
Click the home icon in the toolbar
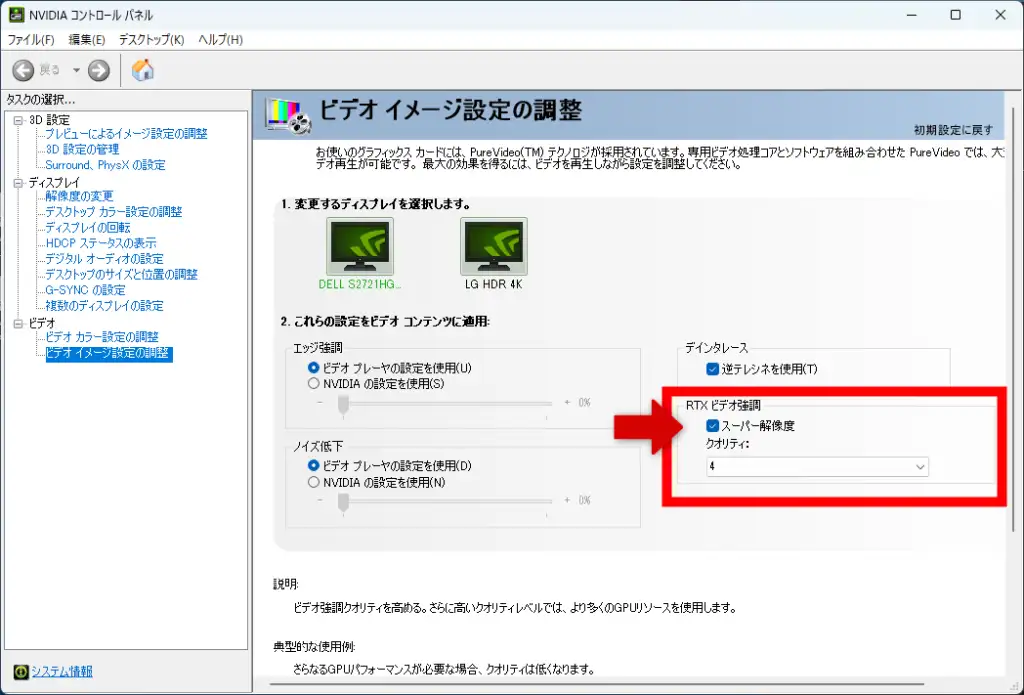(142, 70)
